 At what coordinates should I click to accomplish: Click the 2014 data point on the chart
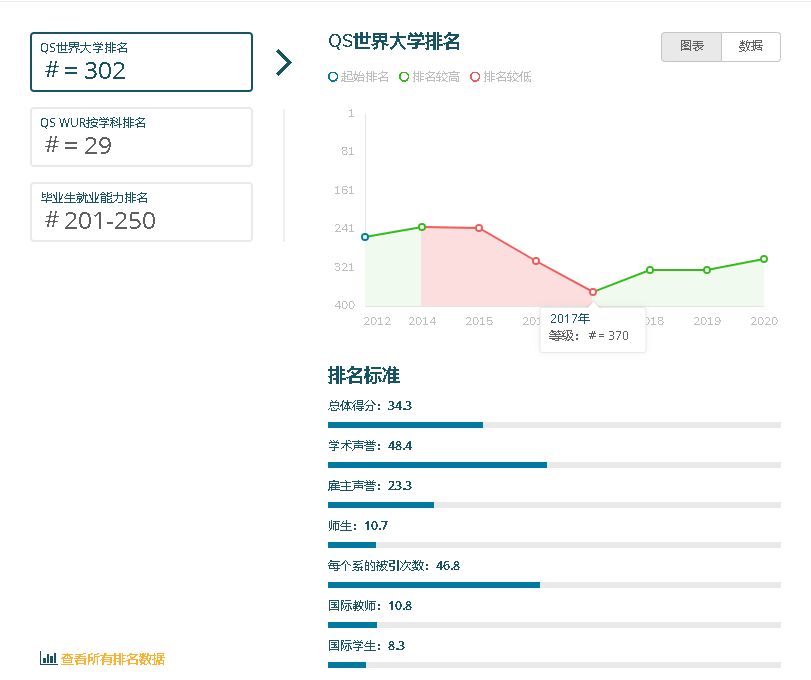(x=423, y=225)
